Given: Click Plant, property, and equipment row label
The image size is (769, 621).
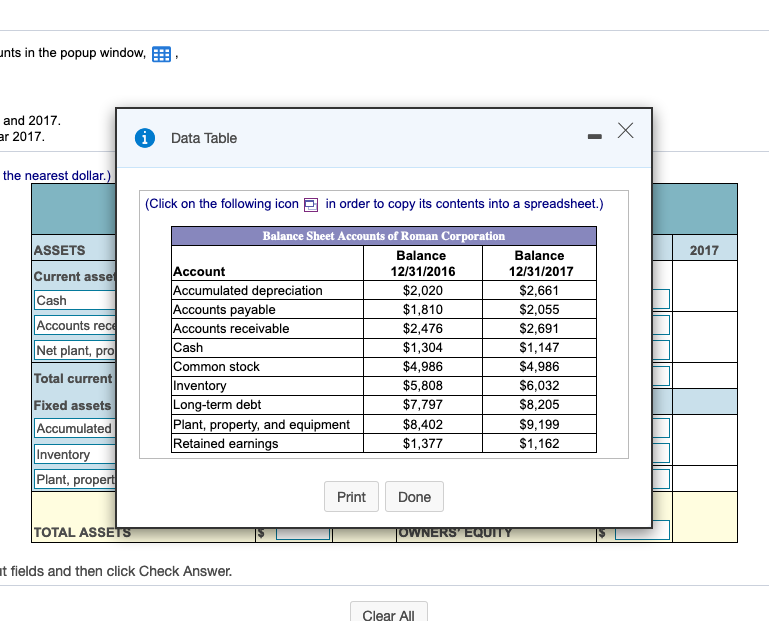Looking at the screenshot, I should [261, 424].
